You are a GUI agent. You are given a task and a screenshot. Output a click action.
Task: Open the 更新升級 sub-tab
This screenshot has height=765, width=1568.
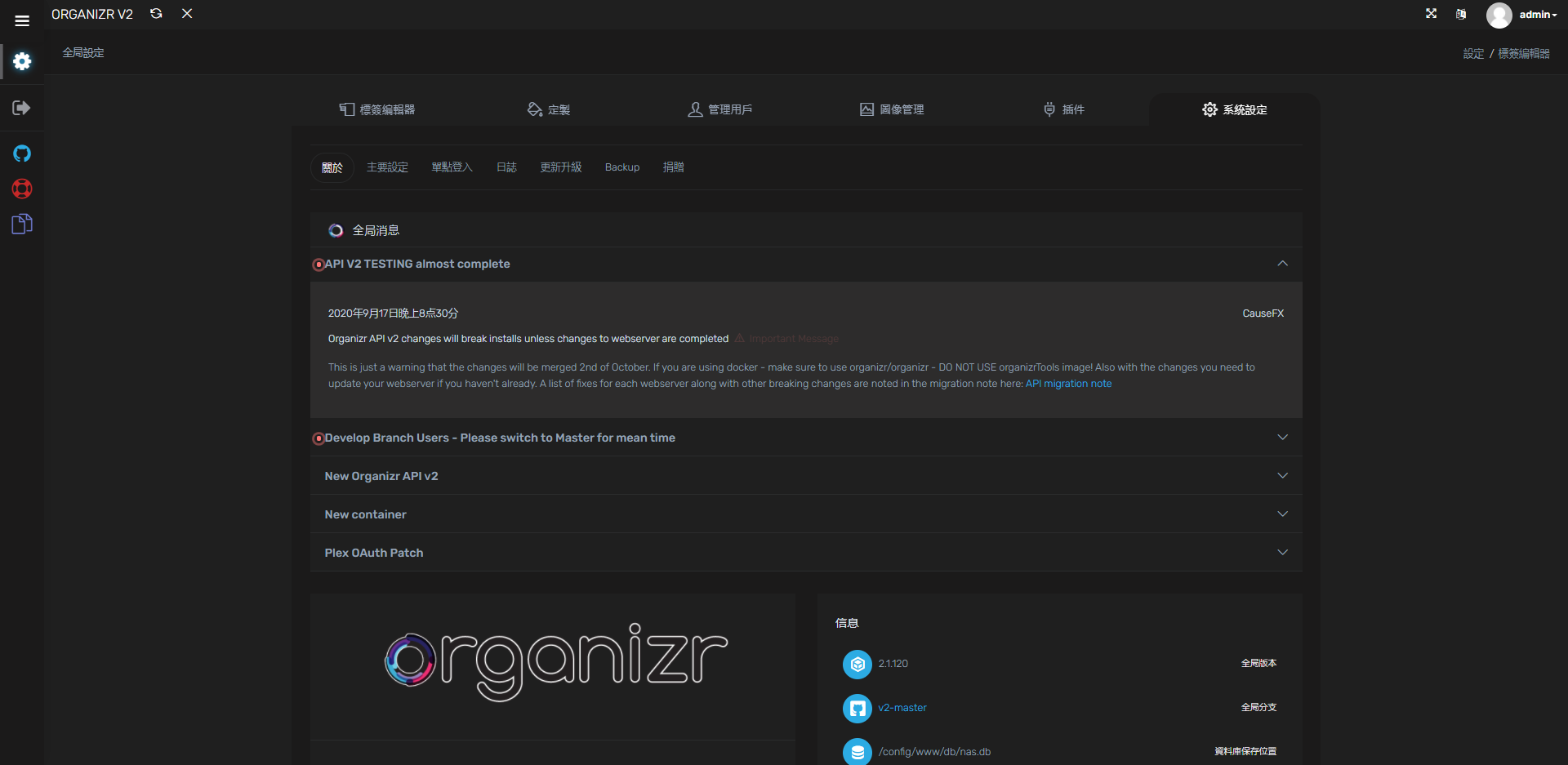[561, 167]
